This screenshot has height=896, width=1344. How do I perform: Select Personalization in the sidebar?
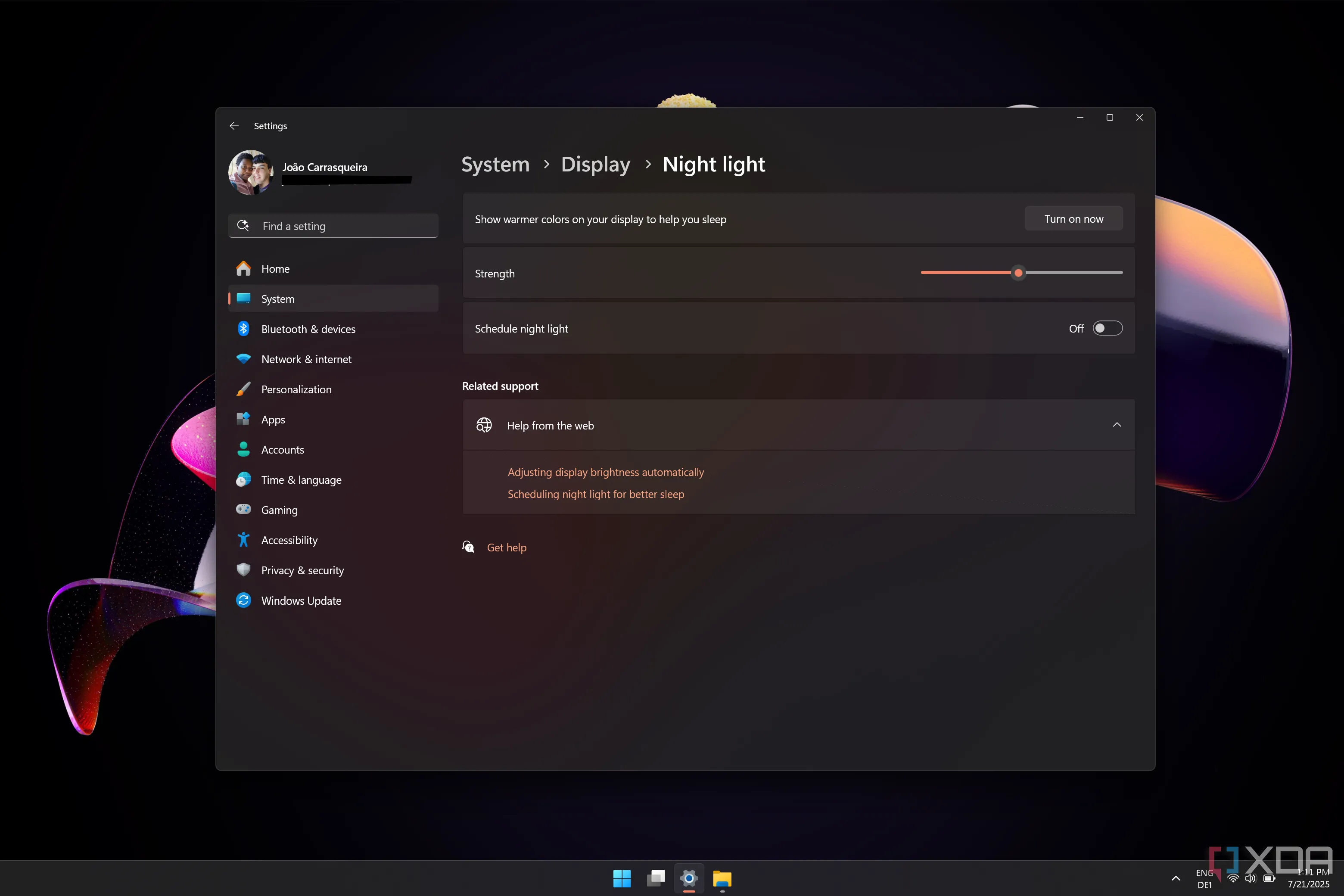[296, 389]
